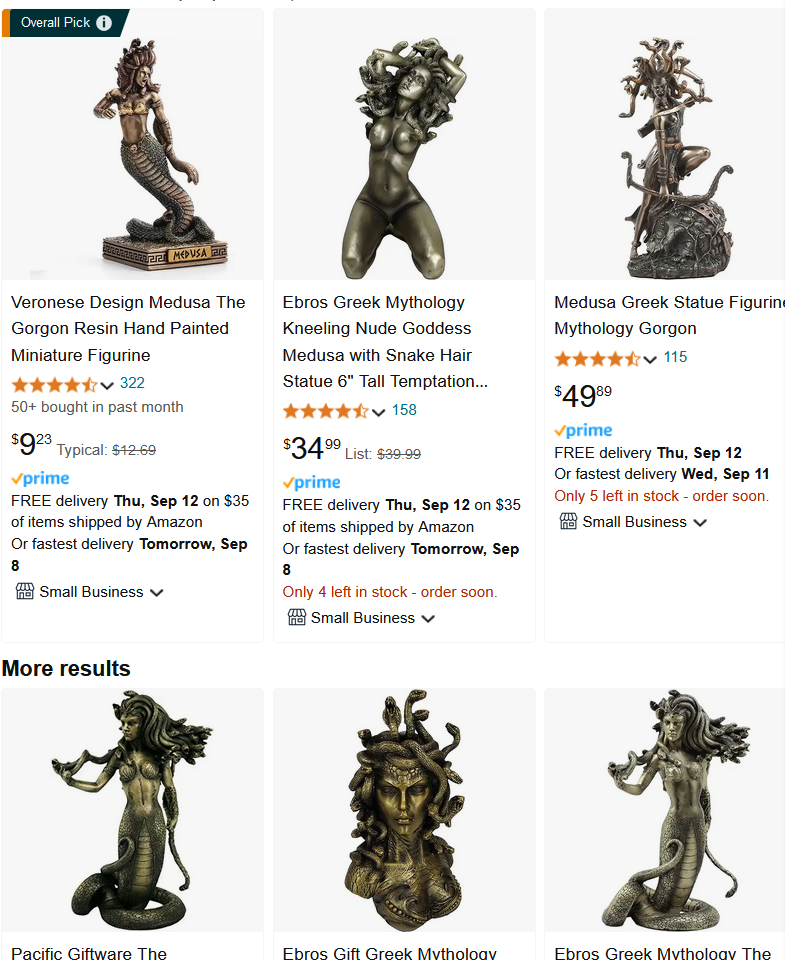
Task: Click the Small Business storefront icon under Veronese figurine
Action: coord(24,591)
